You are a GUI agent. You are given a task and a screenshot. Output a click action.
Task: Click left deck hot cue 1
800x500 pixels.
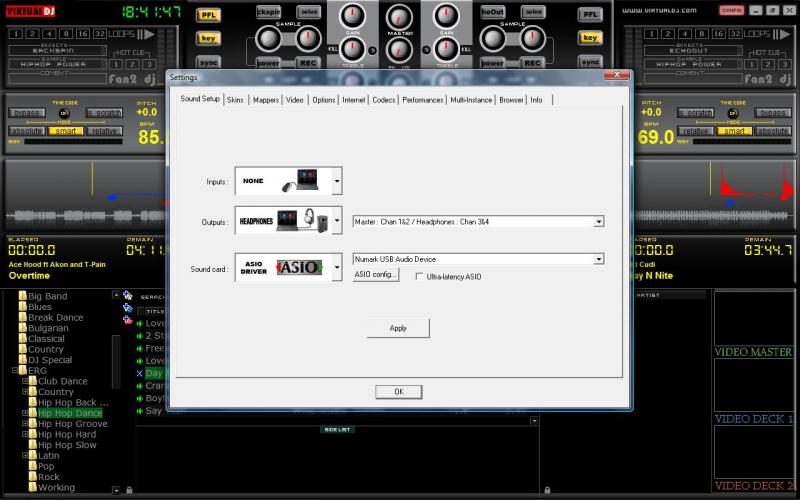[x=116, y=64]
